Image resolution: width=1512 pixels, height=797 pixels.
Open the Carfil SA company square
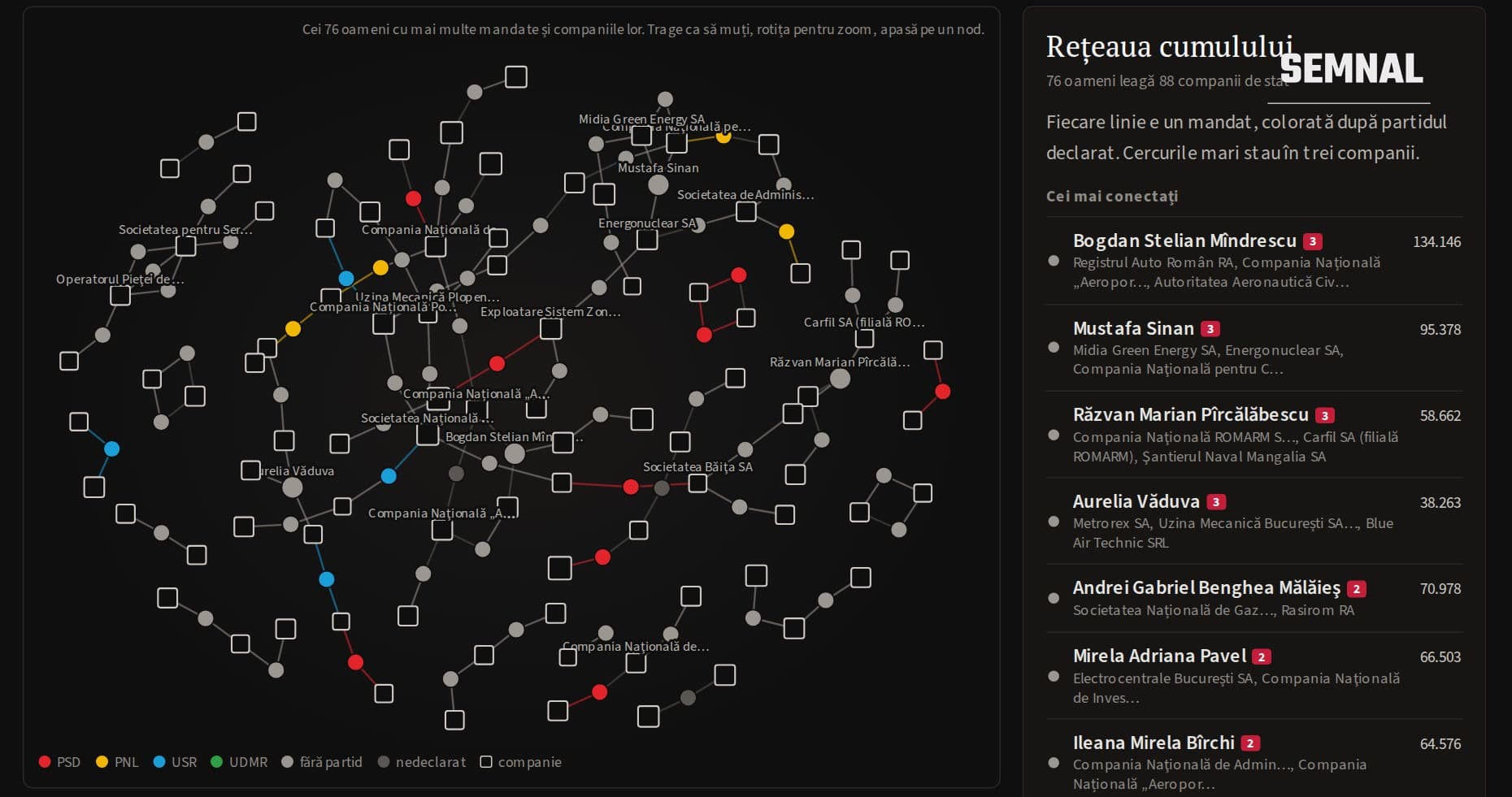coord(865,338)
